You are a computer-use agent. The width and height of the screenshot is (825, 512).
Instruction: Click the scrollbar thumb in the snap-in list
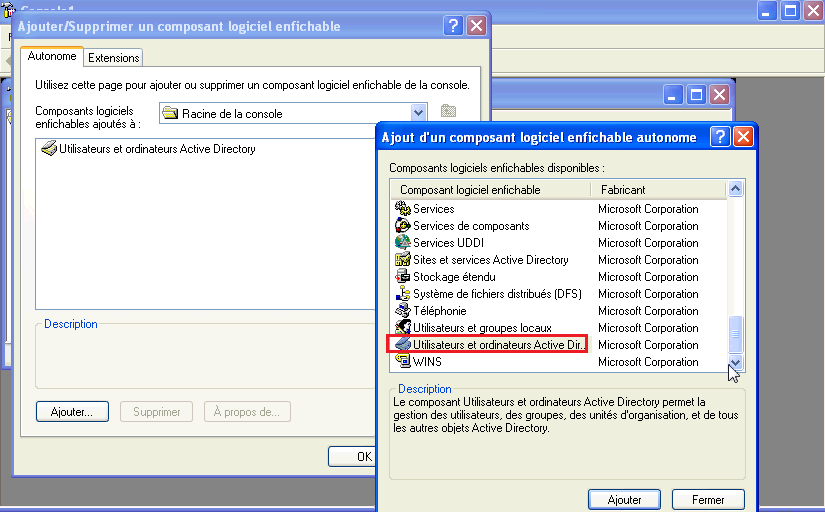(736, 334)
